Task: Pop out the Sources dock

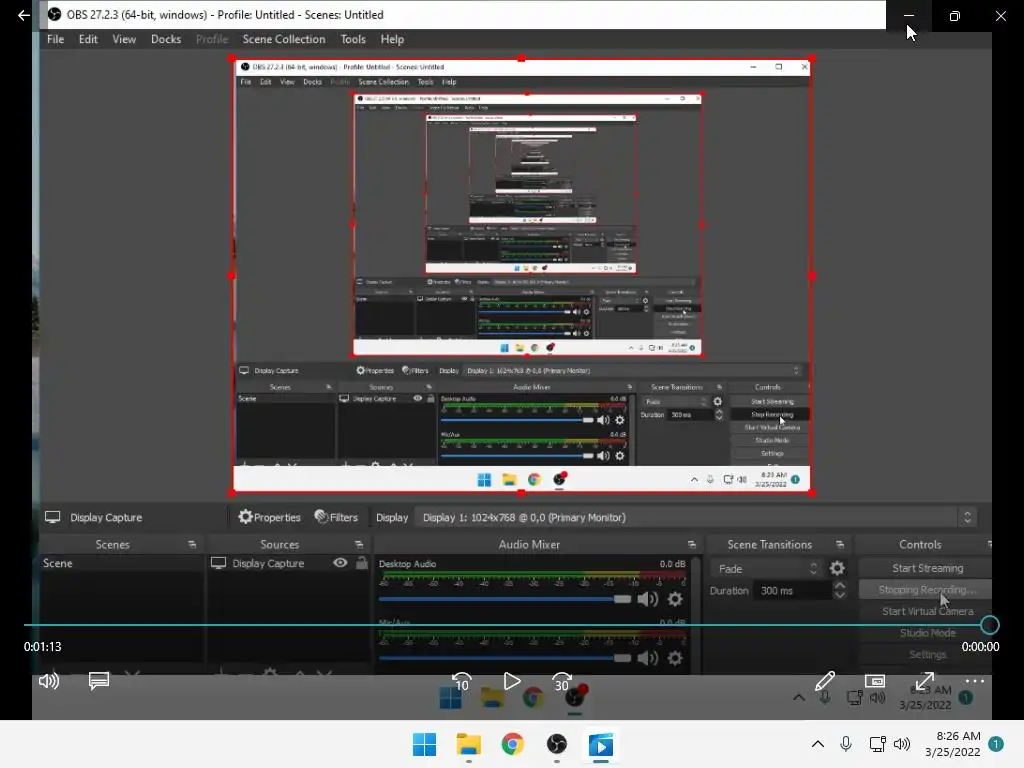Action: [359, 544]
